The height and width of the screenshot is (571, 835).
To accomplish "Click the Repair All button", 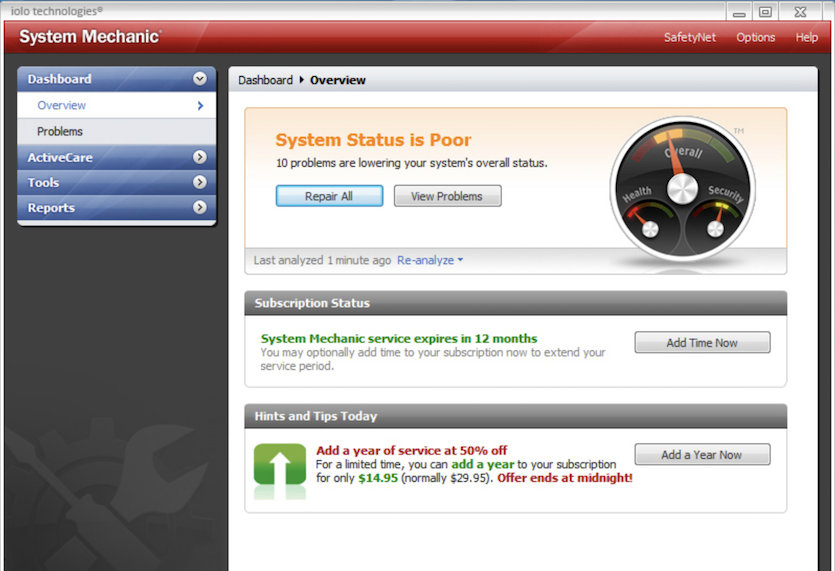I will click(329, 196).
